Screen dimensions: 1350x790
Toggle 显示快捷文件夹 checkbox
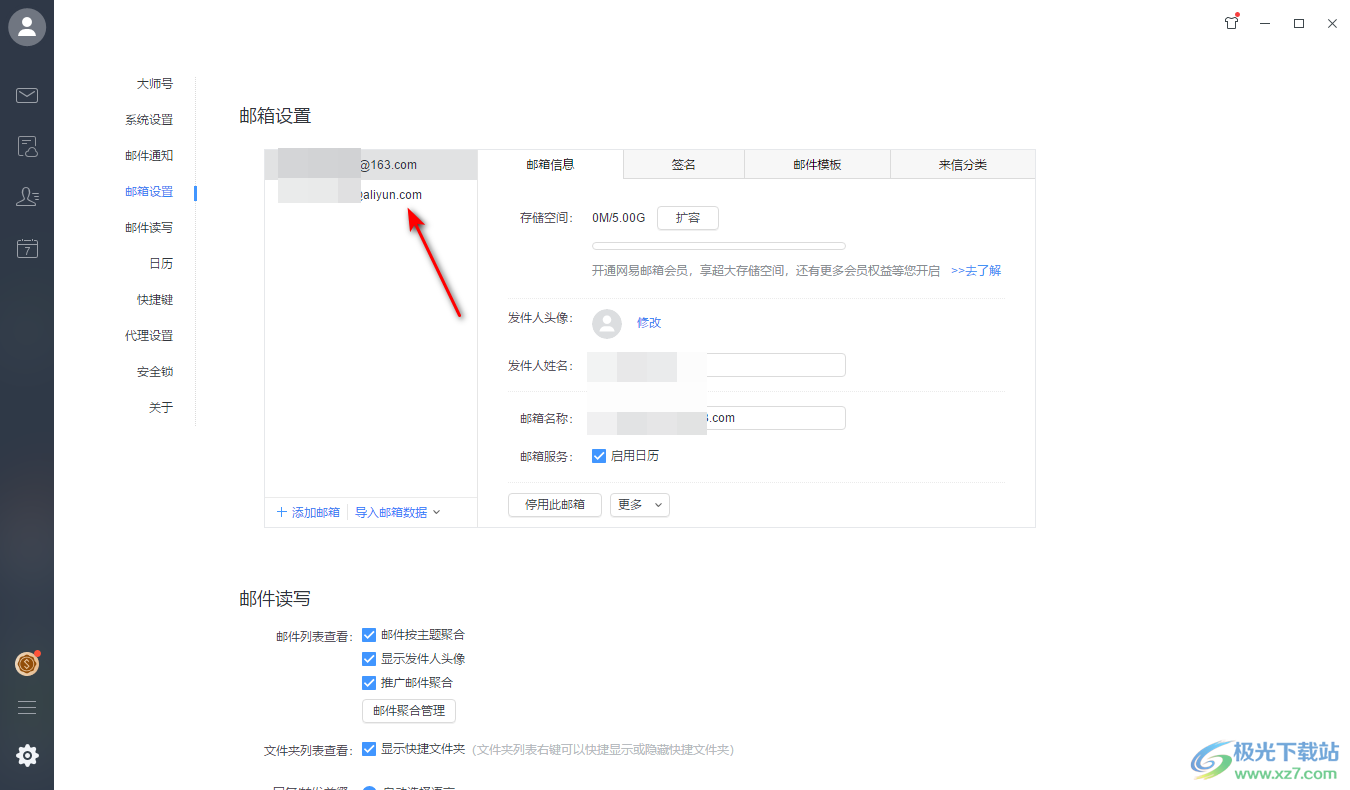pos(369,749)
